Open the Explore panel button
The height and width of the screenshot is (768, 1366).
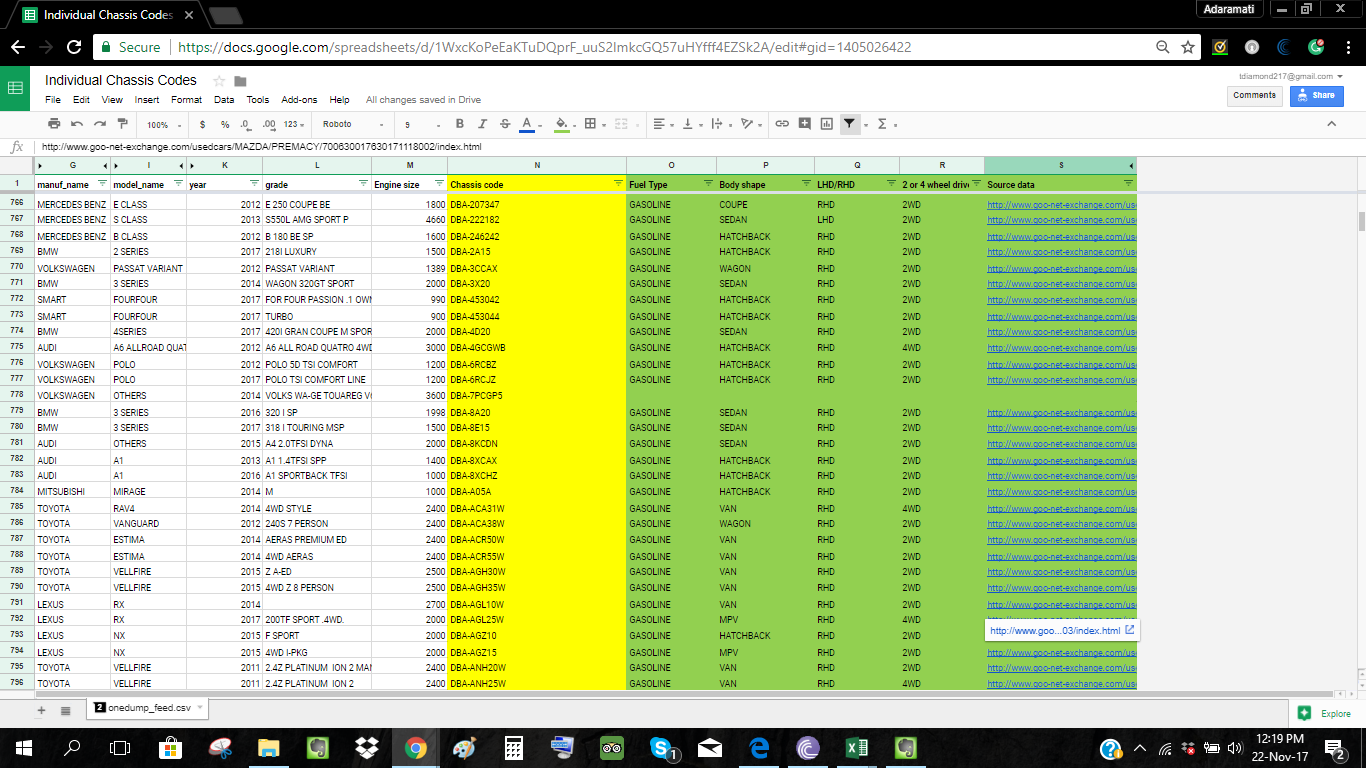click(1325, 713)
